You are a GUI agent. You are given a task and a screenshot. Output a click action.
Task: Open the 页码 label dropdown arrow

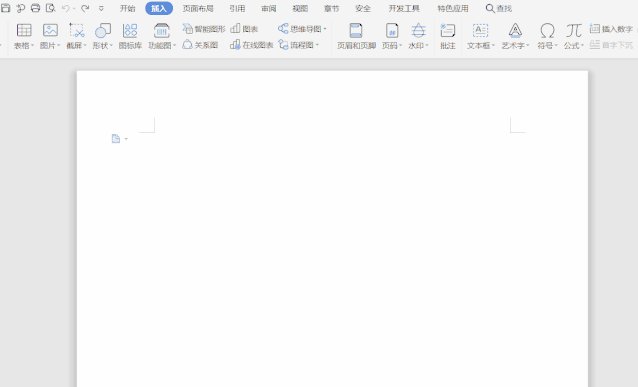tap(400, 46)
